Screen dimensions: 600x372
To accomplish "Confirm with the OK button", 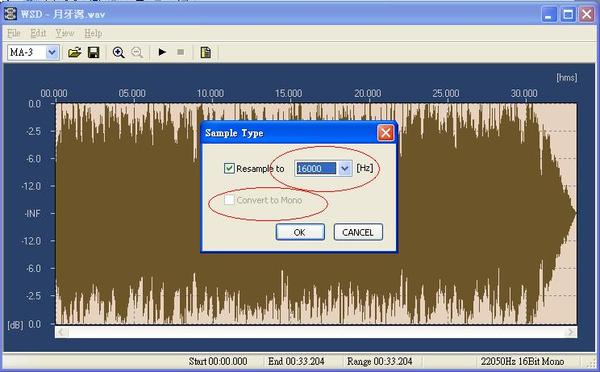I will (300, 232).
